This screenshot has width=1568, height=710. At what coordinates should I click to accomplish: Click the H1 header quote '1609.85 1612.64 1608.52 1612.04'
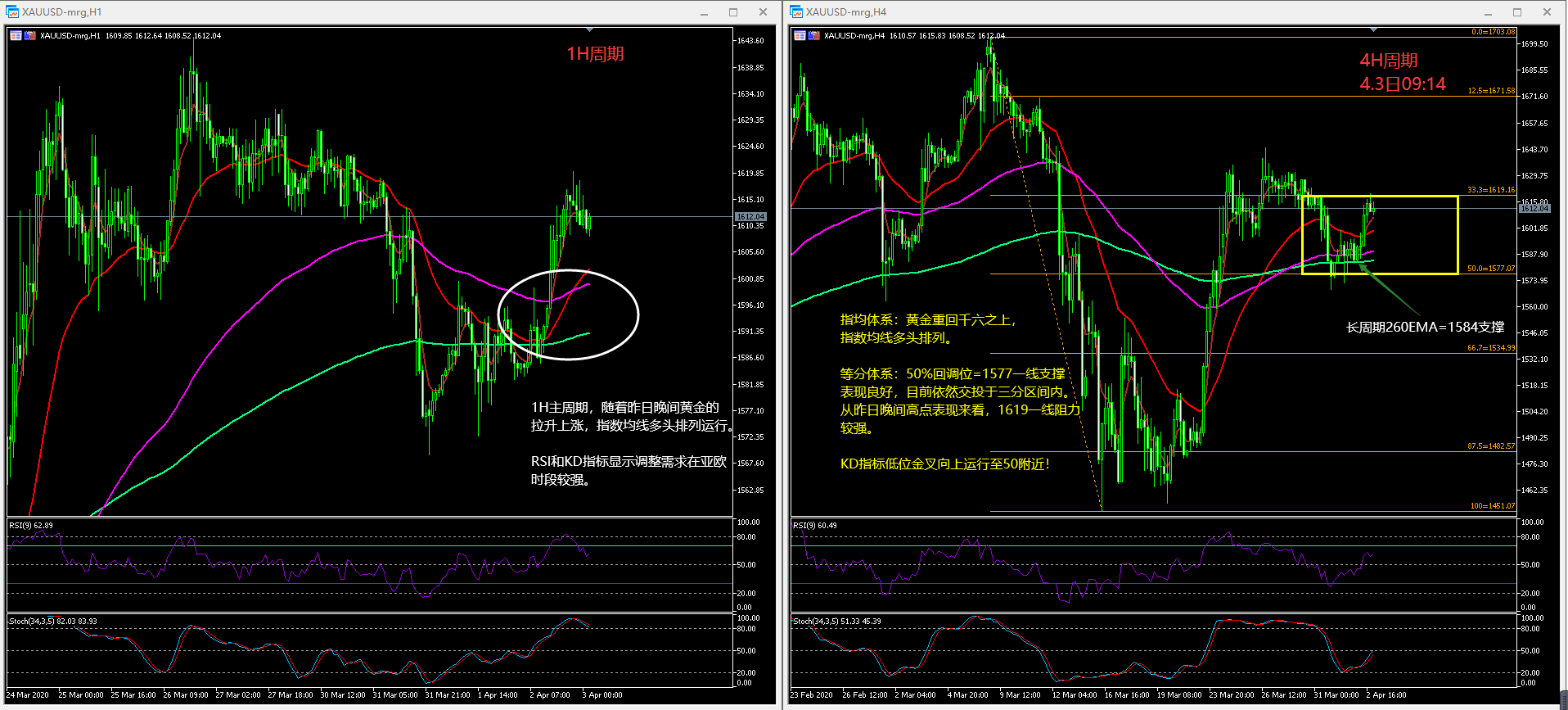tap(163, 35)
